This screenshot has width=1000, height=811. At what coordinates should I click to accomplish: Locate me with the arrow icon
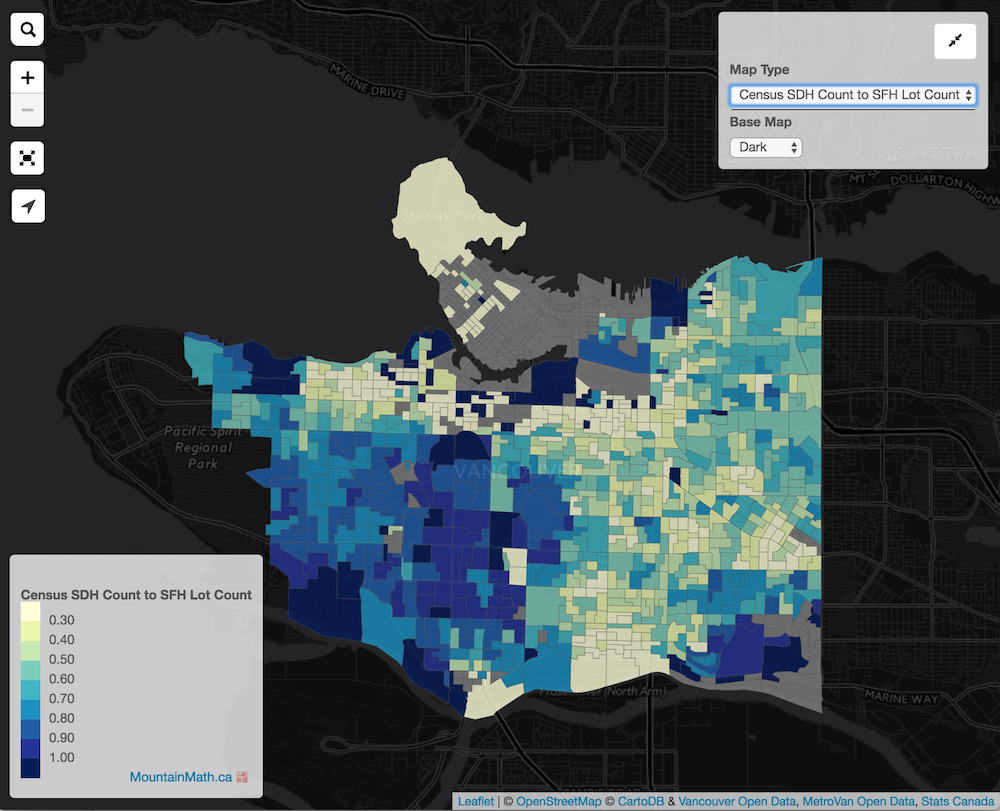point(27,207)
